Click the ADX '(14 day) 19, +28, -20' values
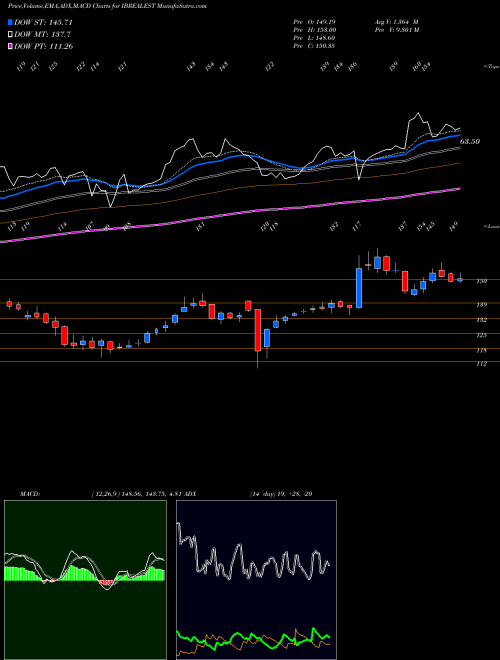Viewport: 500px width, 660px height. coord(281,494)
